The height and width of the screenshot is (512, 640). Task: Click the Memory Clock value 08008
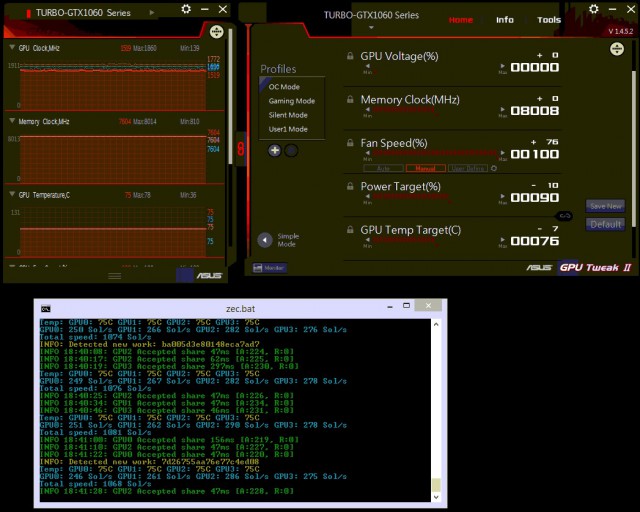[535, 111]
